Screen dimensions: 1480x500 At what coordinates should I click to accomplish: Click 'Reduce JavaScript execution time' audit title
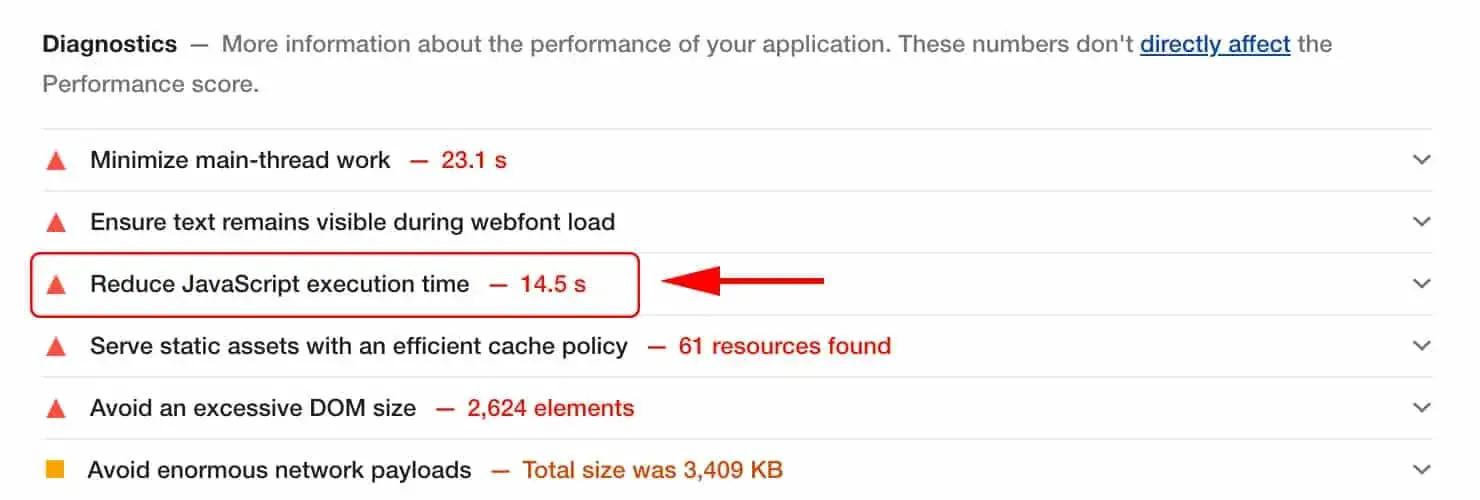click(280, 284)
